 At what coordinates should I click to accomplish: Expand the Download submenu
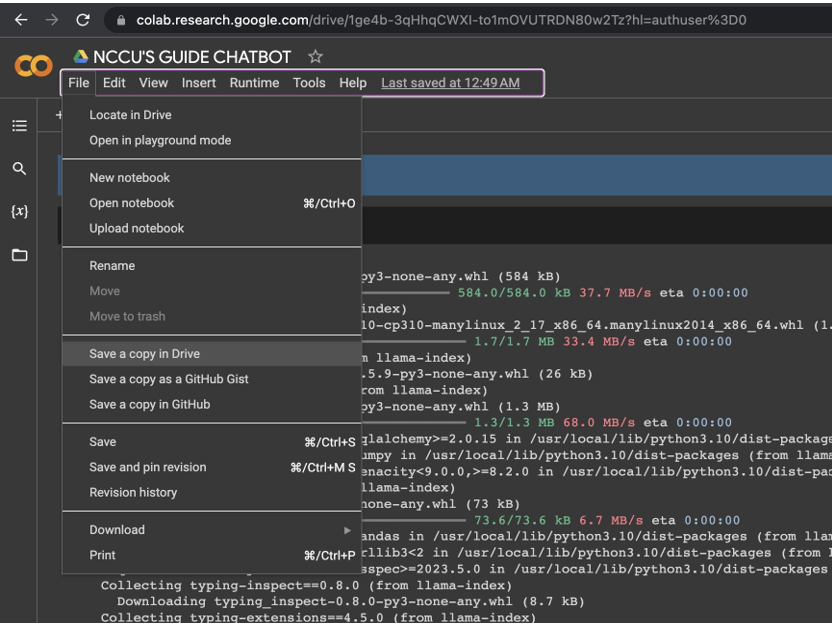[x=117, y=529]
